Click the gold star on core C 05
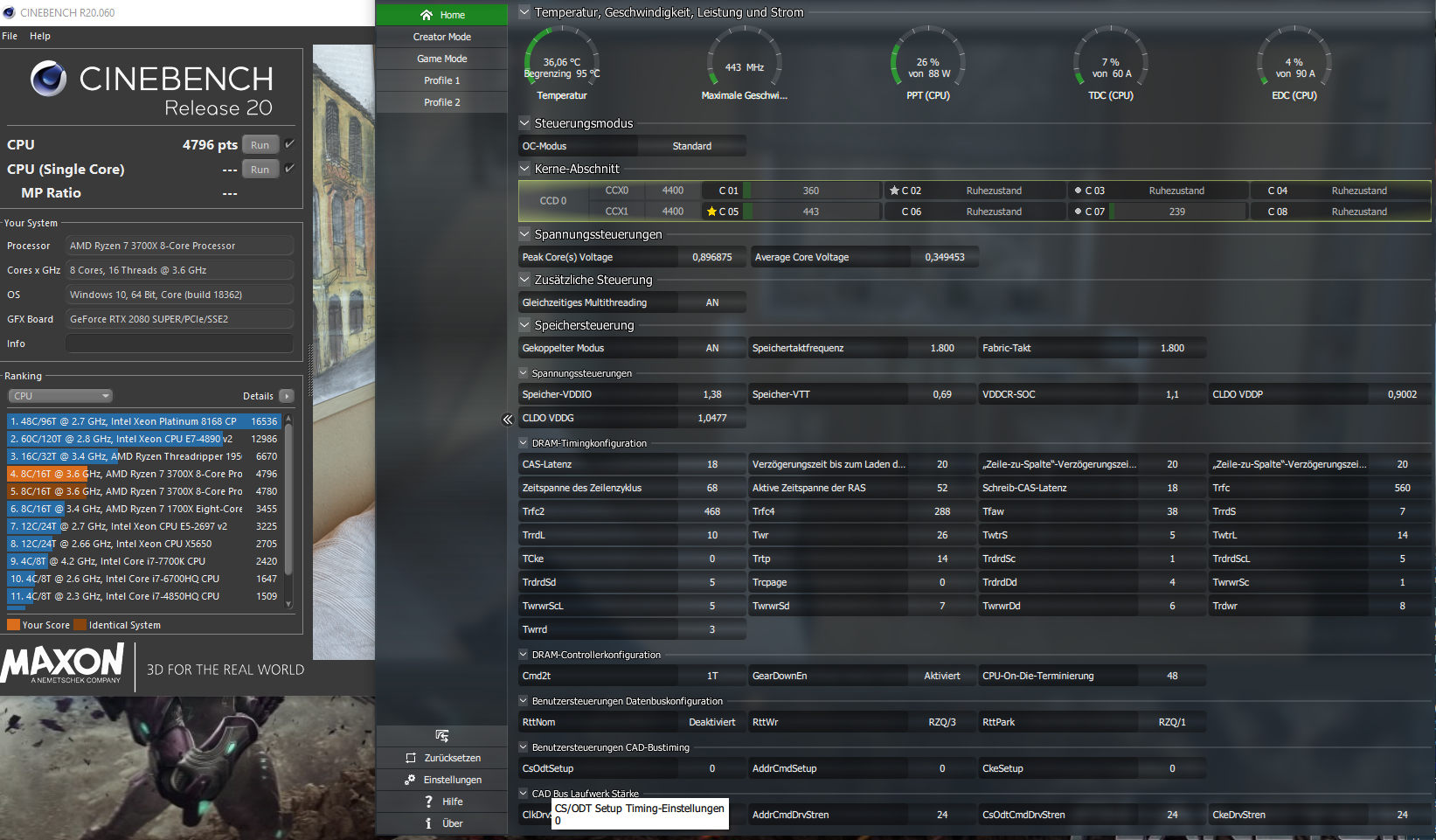Image resolution: width=1436 pixels, height=840 pixels. point(711,212)
